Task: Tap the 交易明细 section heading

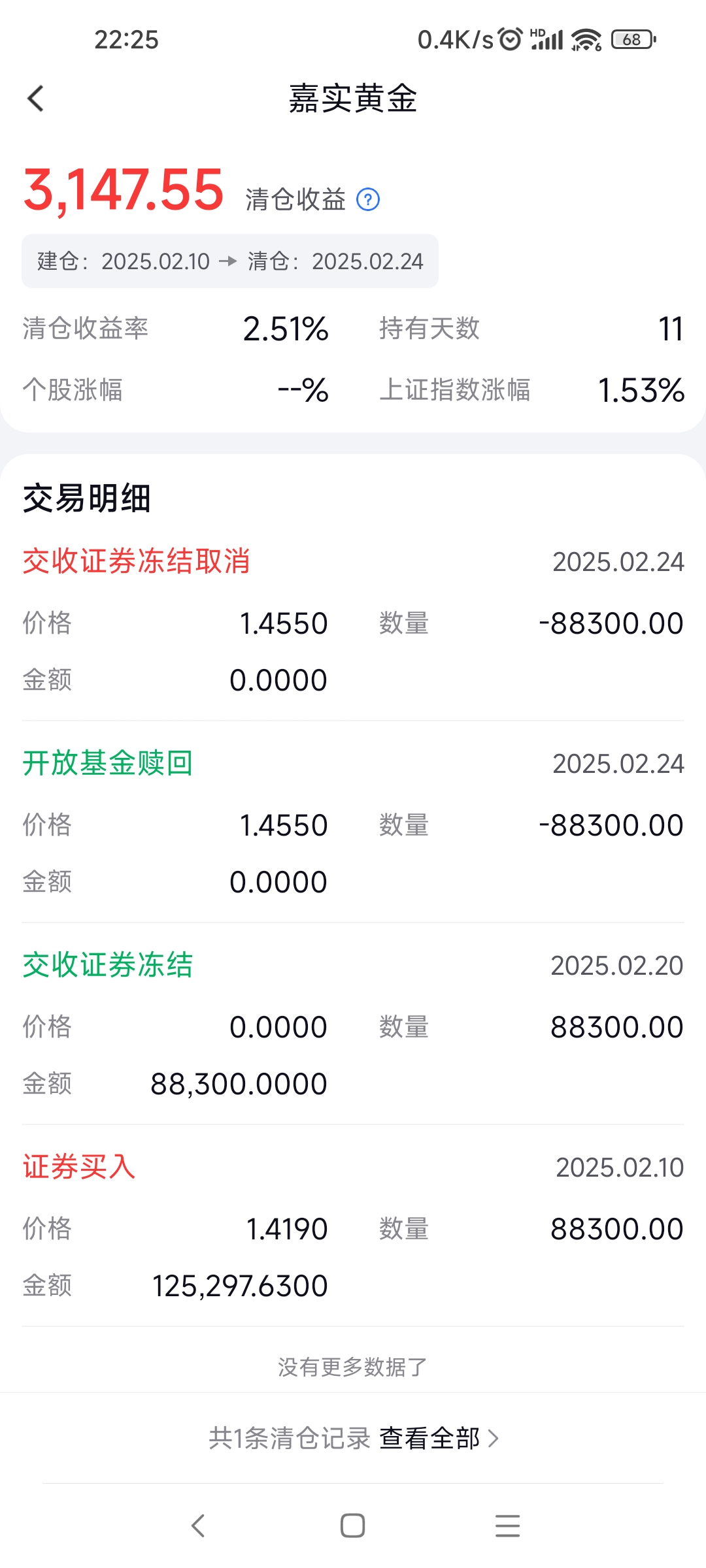Action: 87,498
